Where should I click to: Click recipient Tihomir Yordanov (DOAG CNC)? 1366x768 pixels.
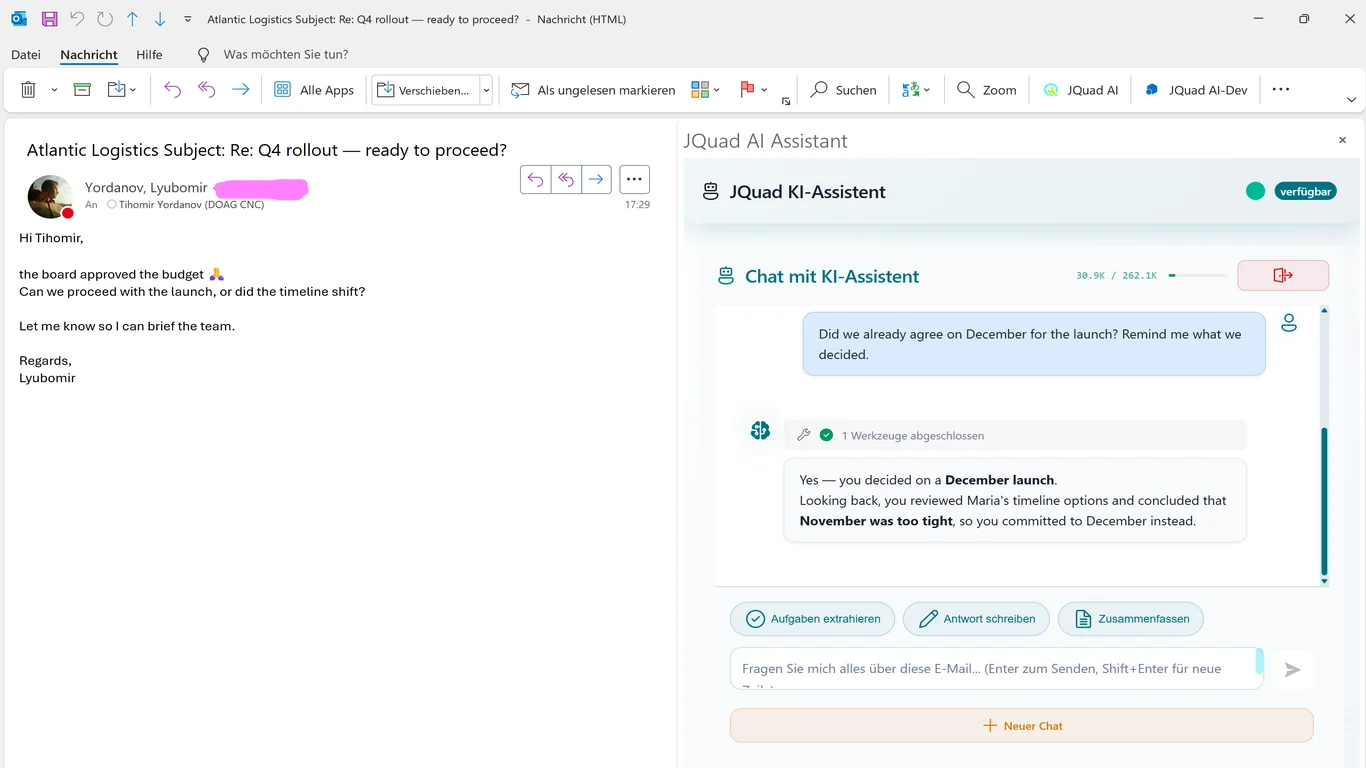coord(191,205)
